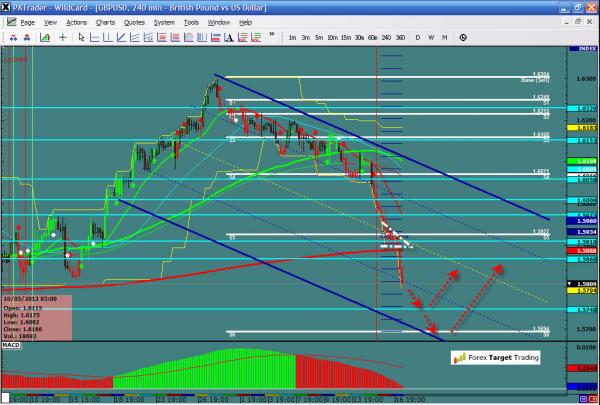Open the View menu
The image size is (600, 405).
[x=50, y=23]
